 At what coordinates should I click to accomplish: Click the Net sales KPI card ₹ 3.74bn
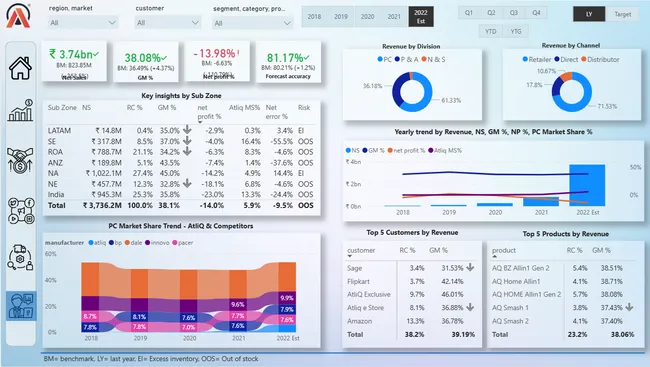[74, 62]
